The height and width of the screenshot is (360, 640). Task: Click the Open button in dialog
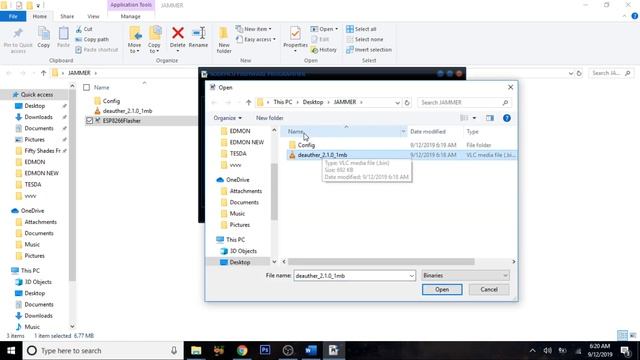point(442,289)
